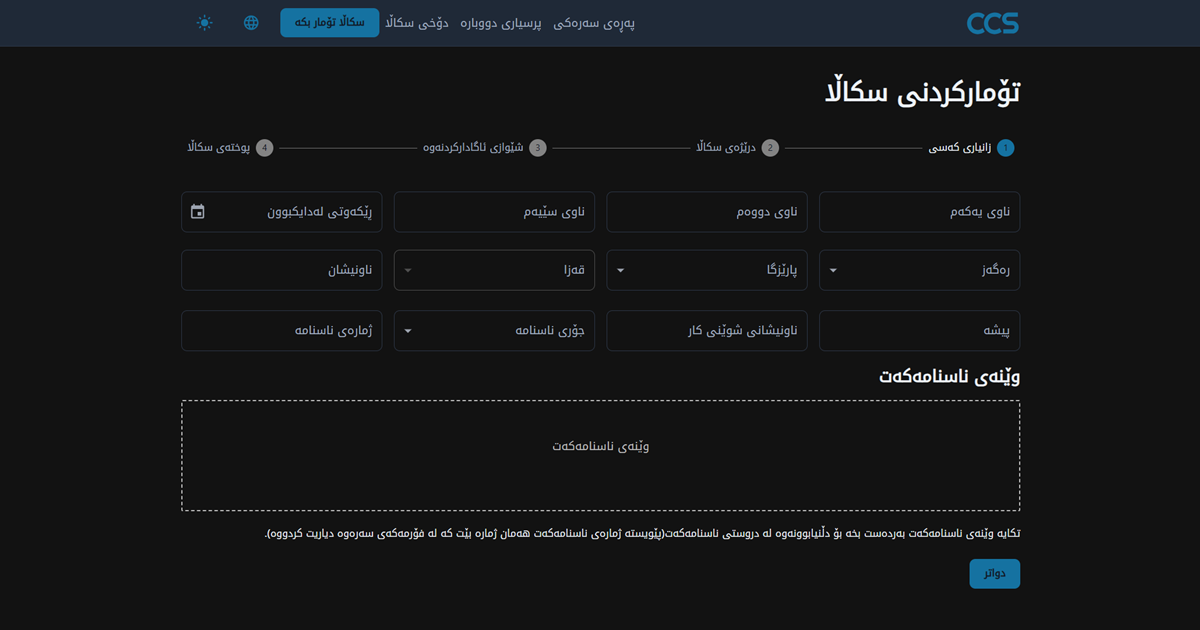Click the CCS logo
1200x630 pixels.
pos(992,23)
